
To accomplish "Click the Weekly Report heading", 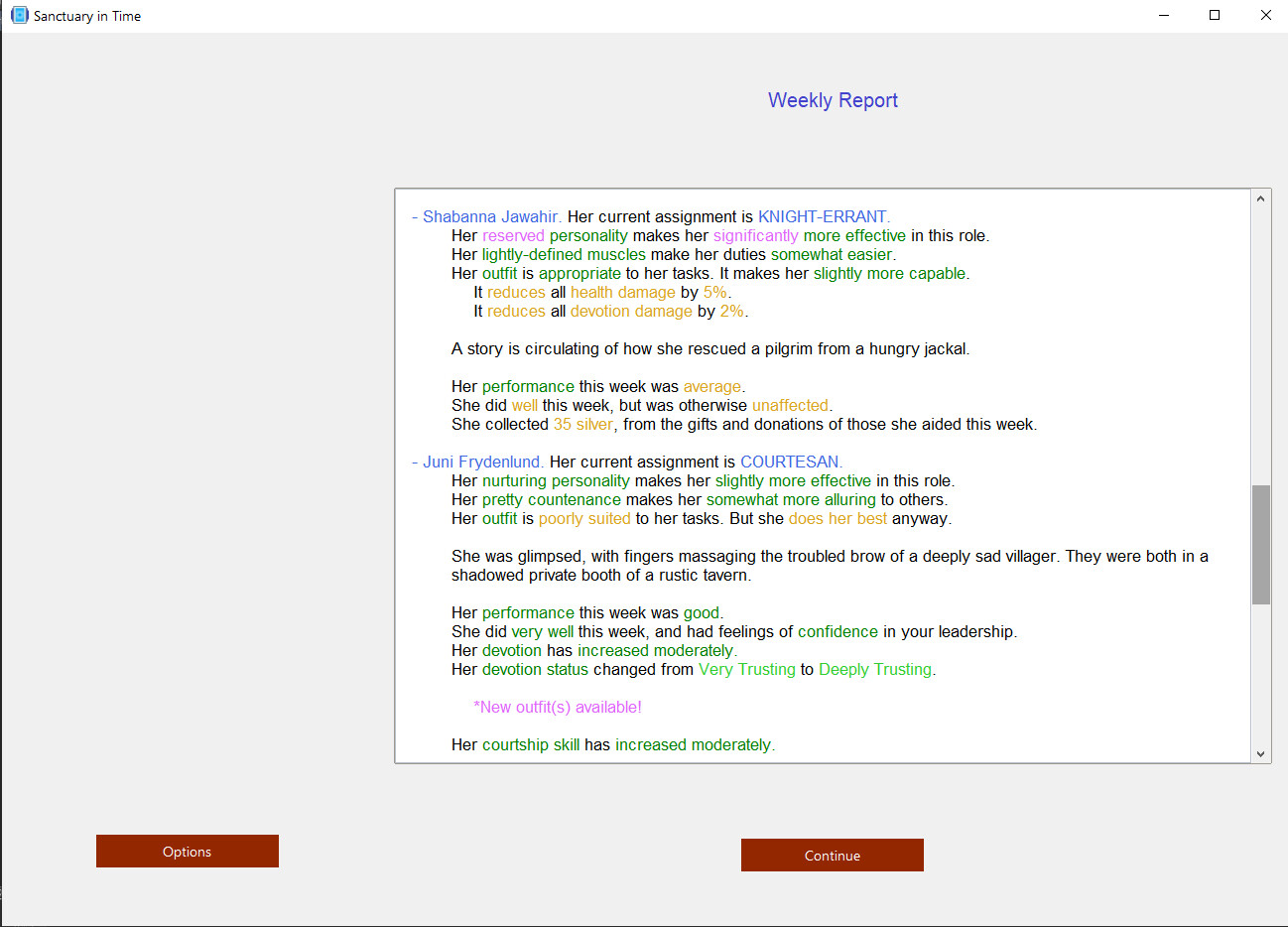I will [832, 100].
